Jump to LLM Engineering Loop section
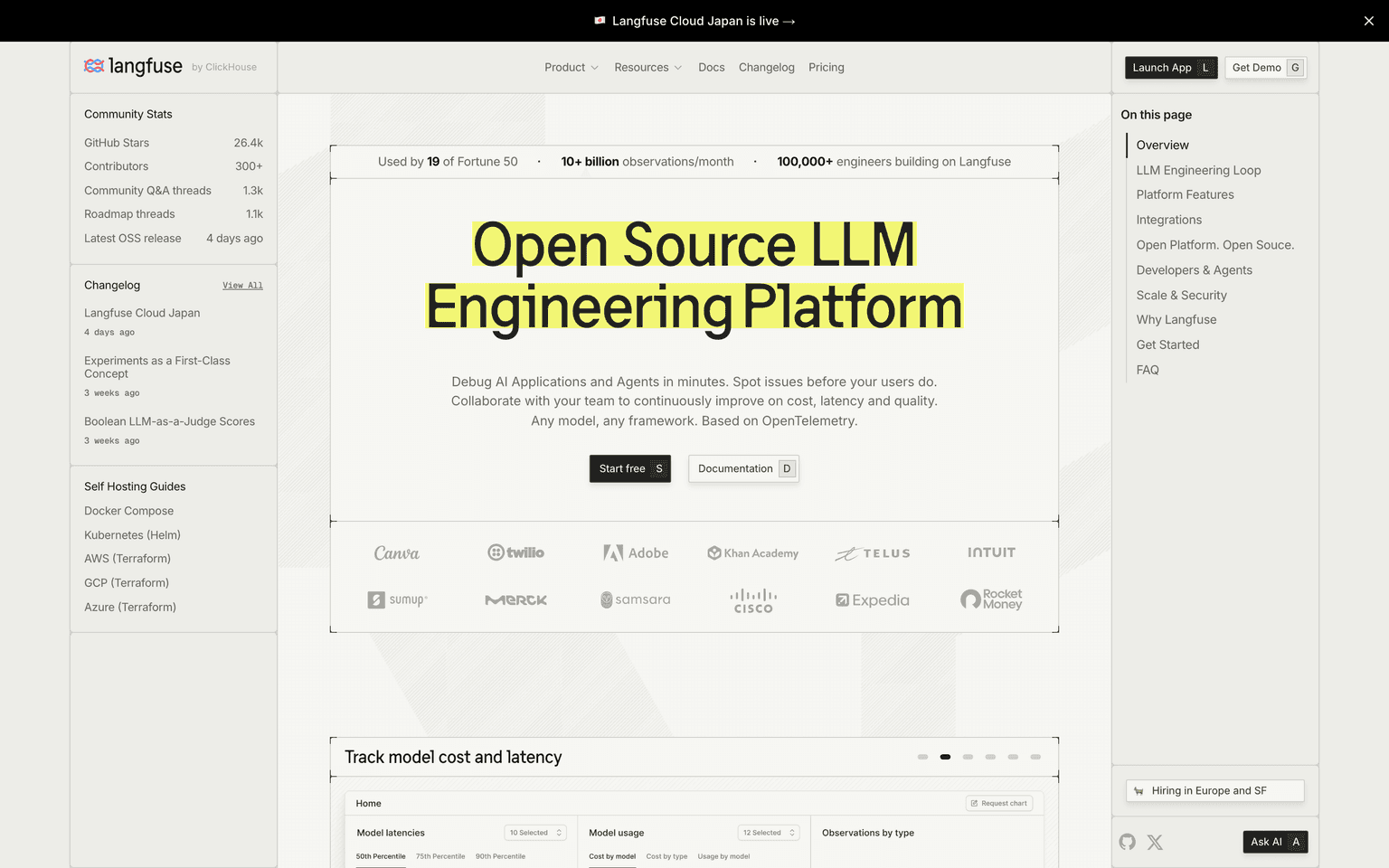Viewport: 1389px width, 868px height. [1198, 170]
